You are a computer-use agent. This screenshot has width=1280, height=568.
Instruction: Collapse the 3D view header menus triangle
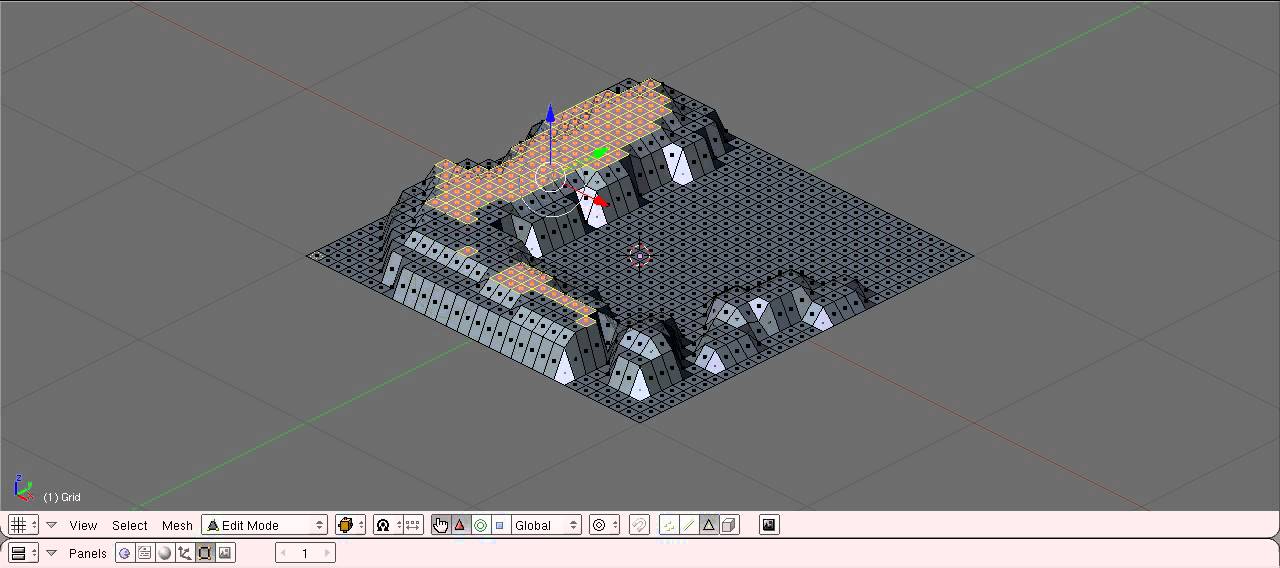click(52, 525)
